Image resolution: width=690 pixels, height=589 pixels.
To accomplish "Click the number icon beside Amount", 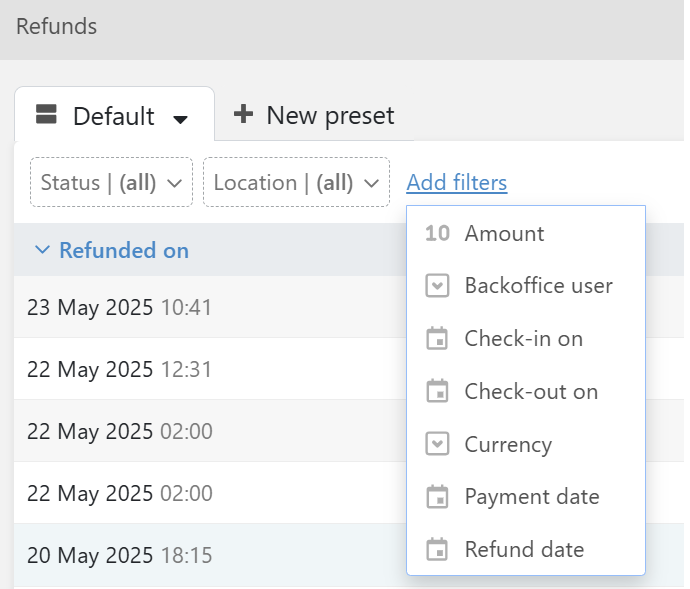I will (x=437, y=234).
